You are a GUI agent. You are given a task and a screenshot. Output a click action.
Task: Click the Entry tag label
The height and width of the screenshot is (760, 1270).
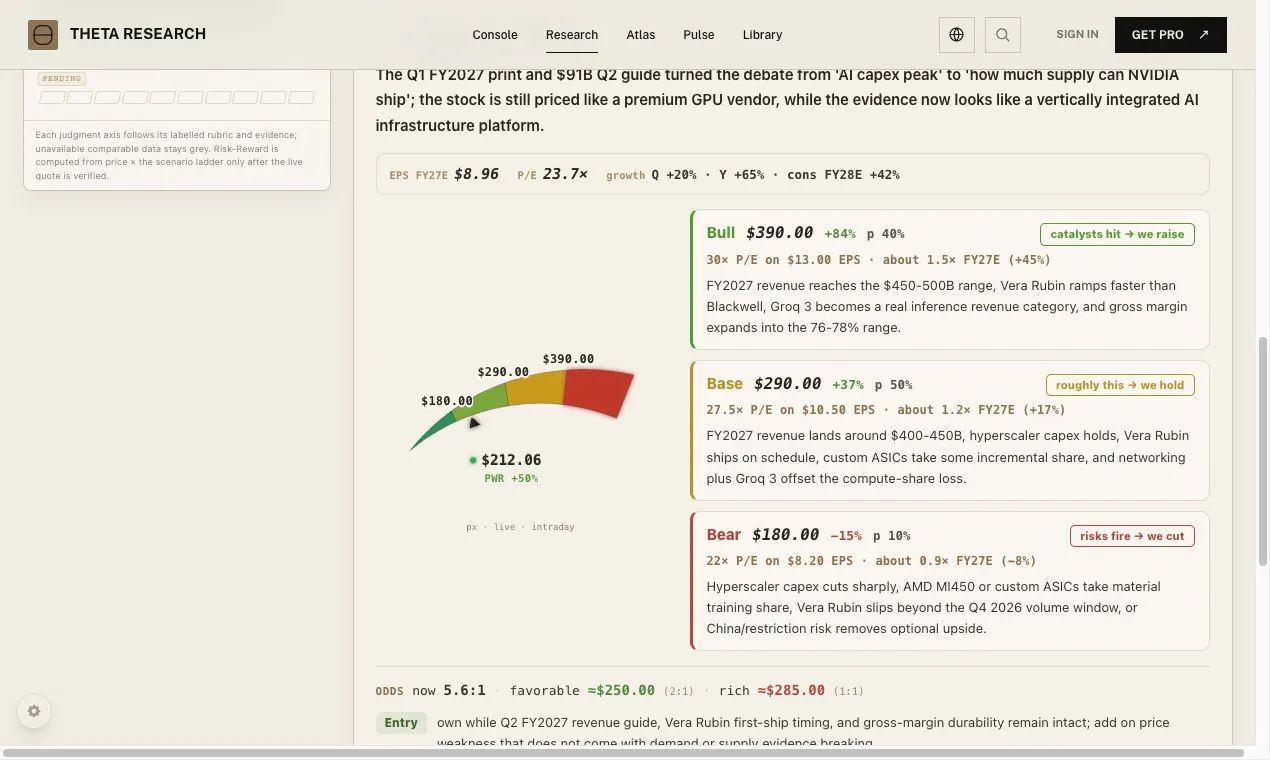click(x=401, y=723)
